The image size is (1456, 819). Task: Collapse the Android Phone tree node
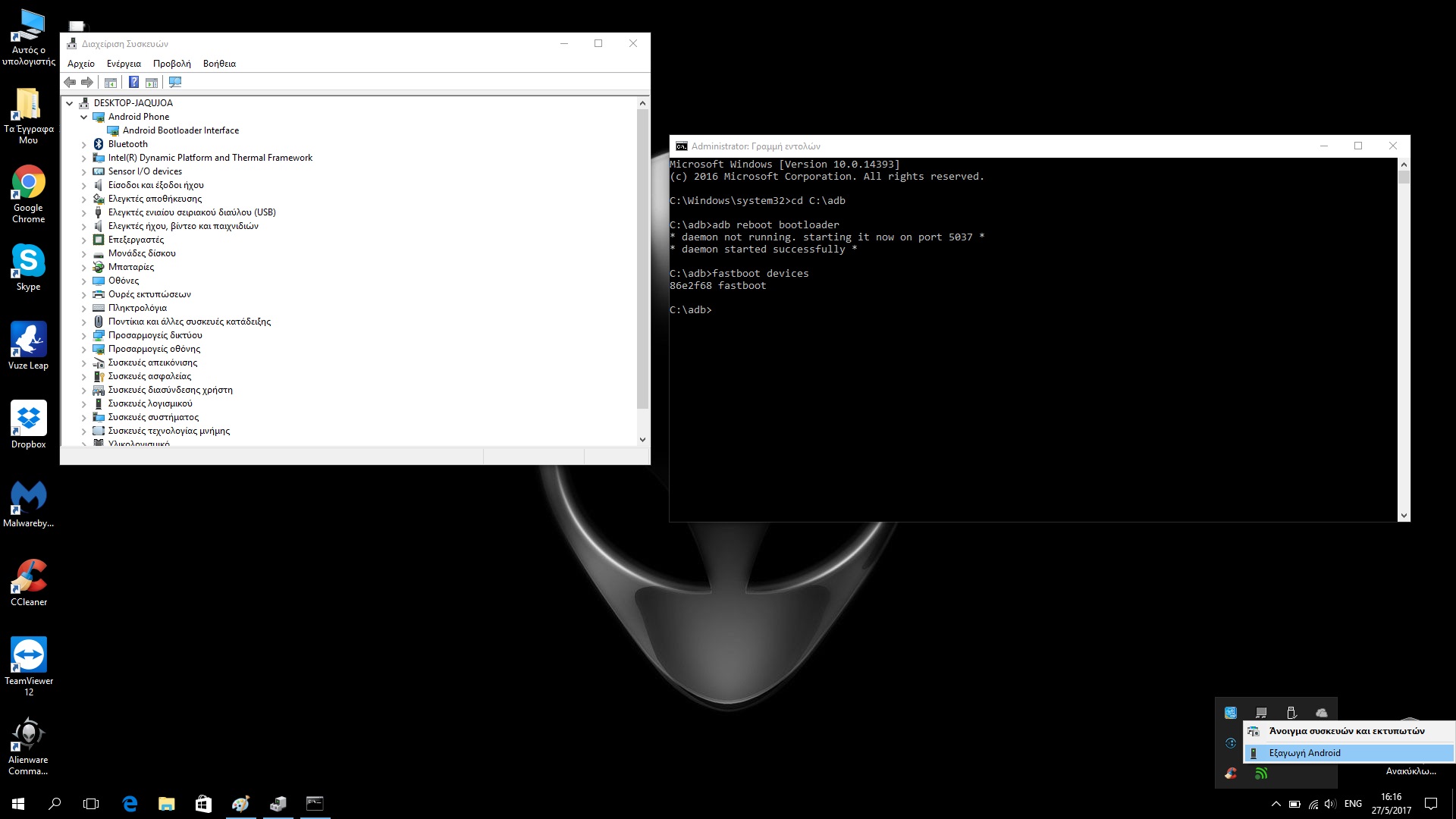coord(83,117)
